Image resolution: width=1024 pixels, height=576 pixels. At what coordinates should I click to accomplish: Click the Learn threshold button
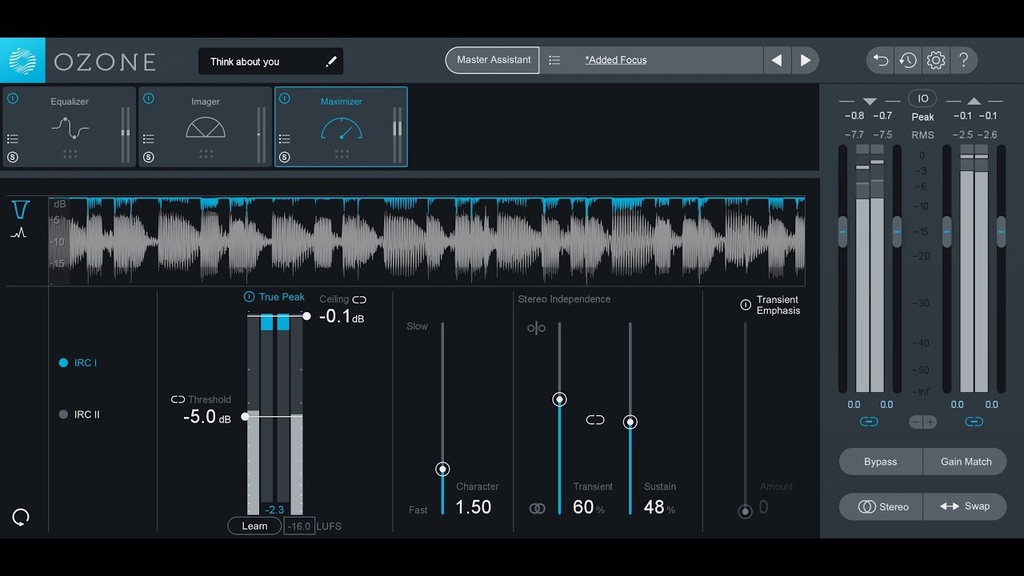254,526
